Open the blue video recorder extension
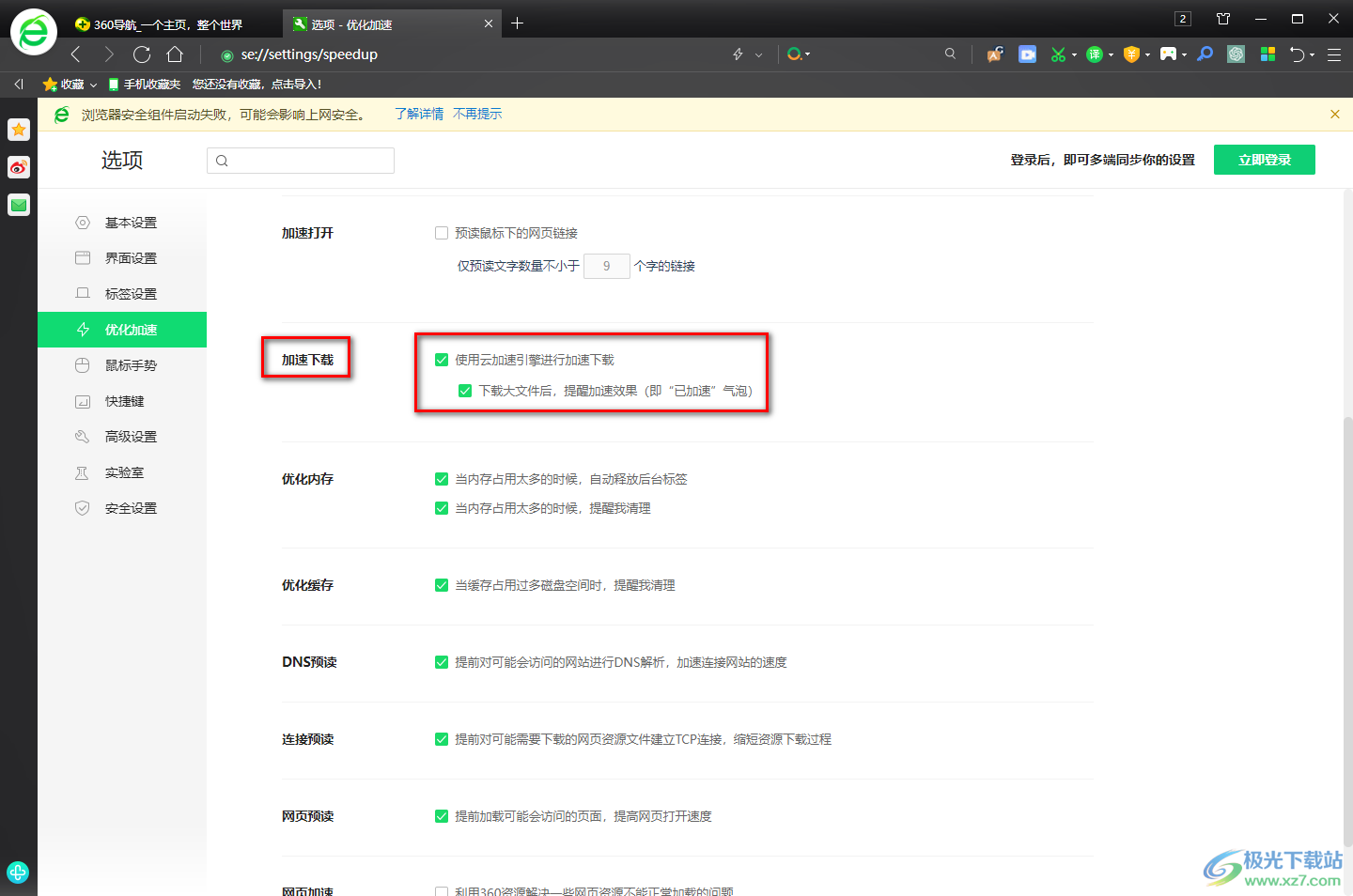This screenshot has width=1353, height=896. [1028, 54]
